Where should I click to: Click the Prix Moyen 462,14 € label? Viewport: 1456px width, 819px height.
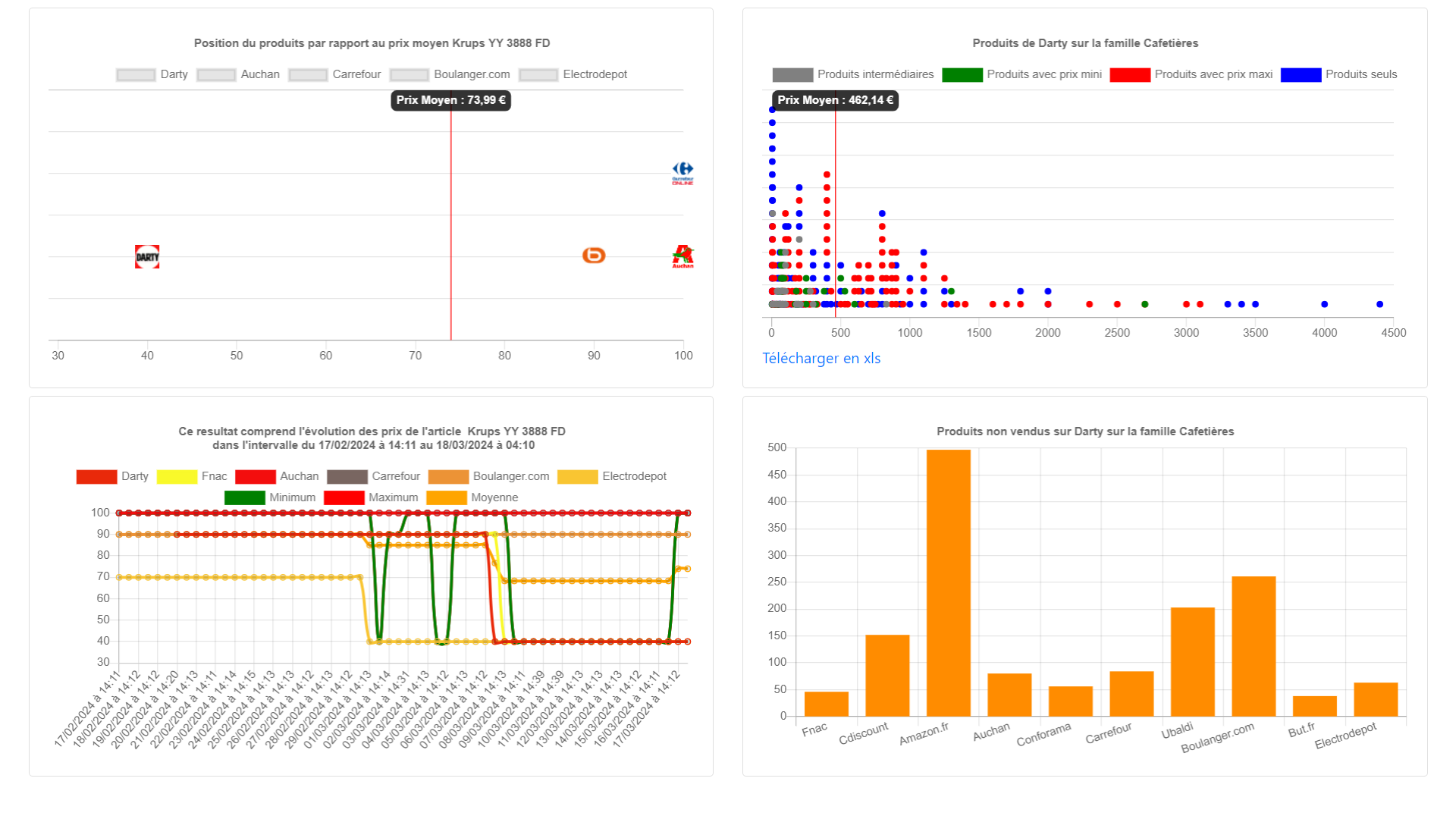[x=836, y=100]
